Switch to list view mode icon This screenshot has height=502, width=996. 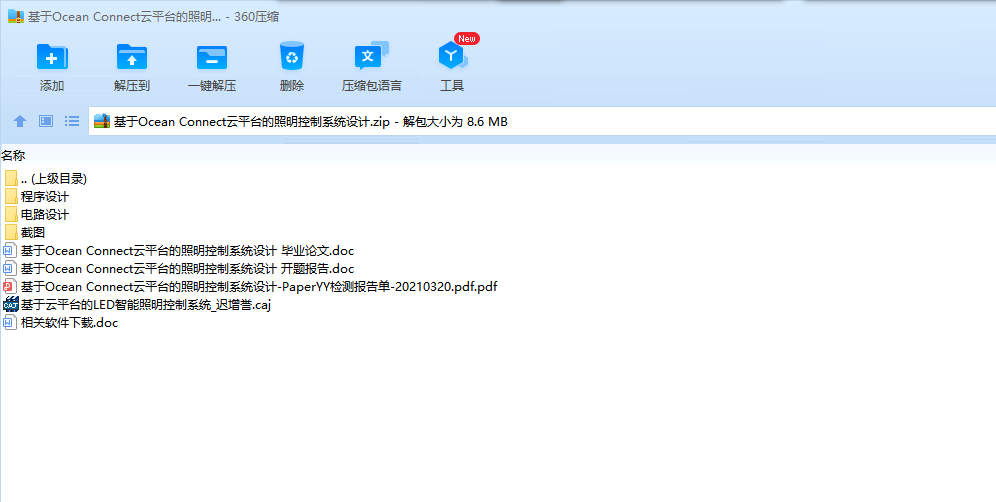pos(72,121)
